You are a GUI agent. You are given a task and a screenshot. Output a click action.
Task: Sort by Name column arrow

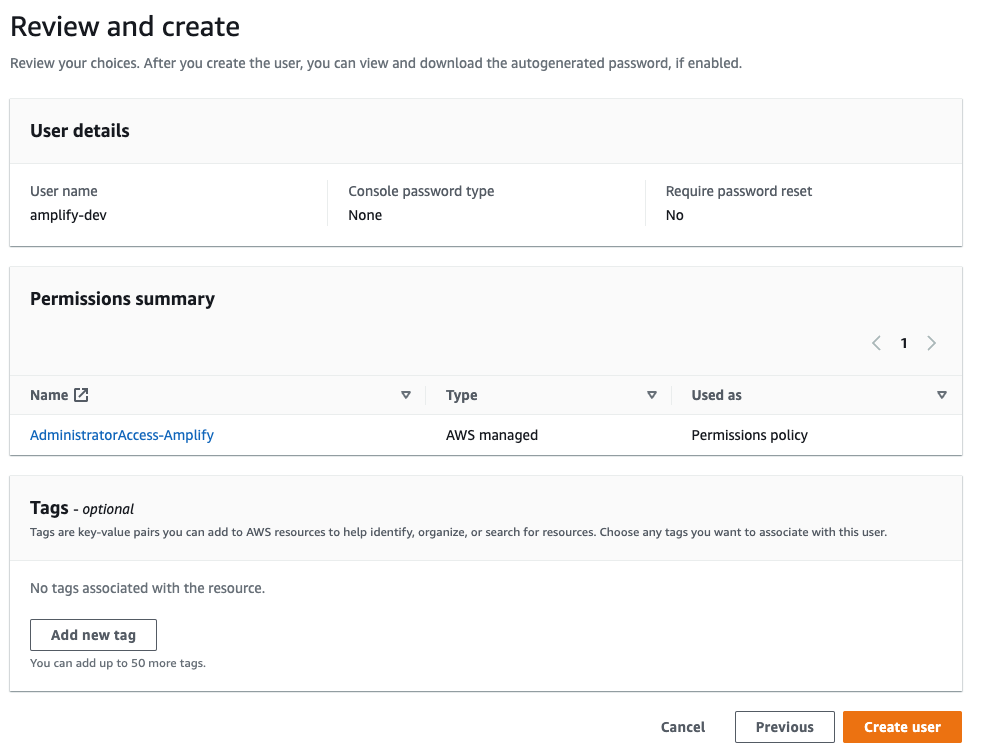pyautogui.click(x=405, y=395)
